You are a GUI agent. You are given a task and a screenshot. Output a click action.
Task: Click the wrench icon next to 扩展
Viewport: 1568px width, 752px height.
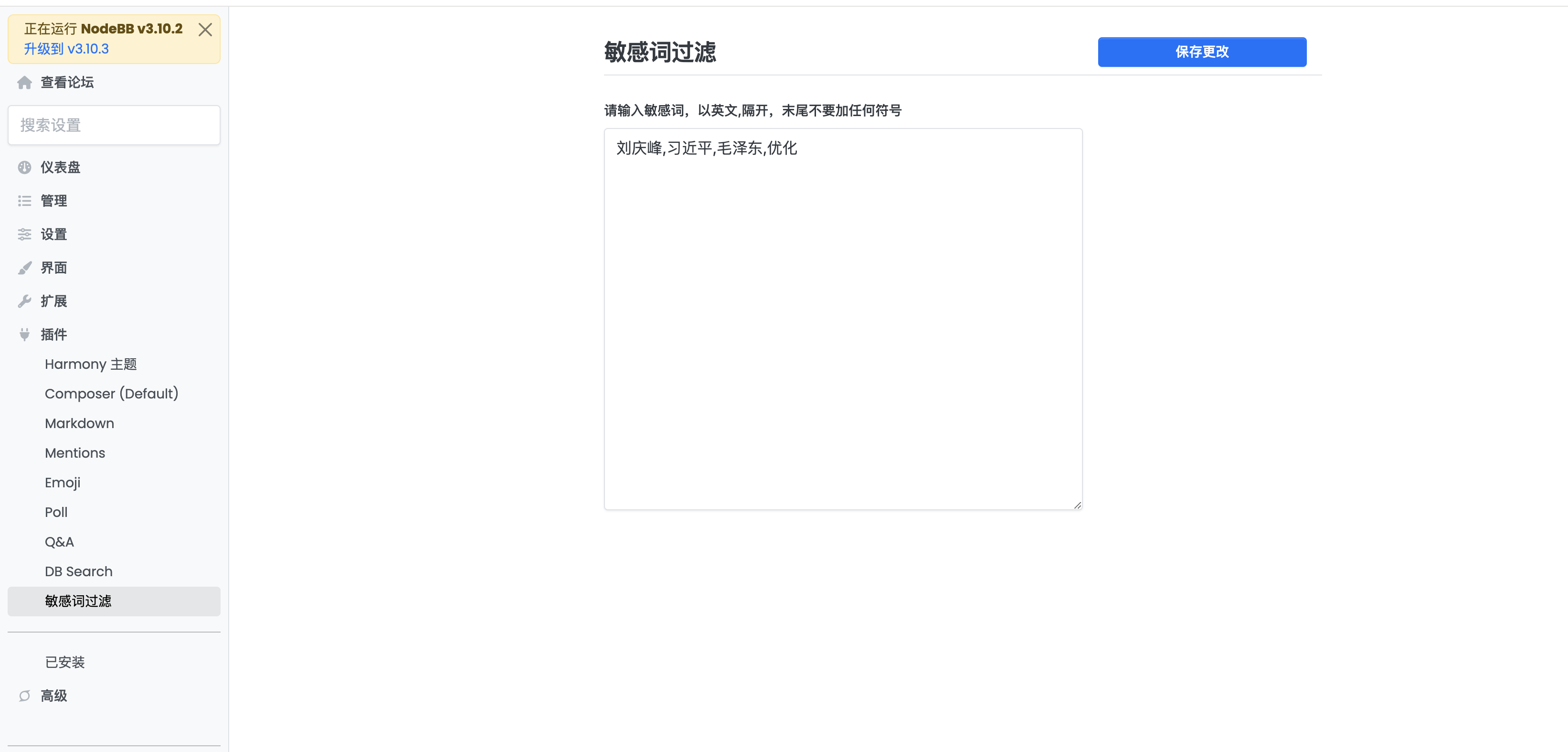24,301
